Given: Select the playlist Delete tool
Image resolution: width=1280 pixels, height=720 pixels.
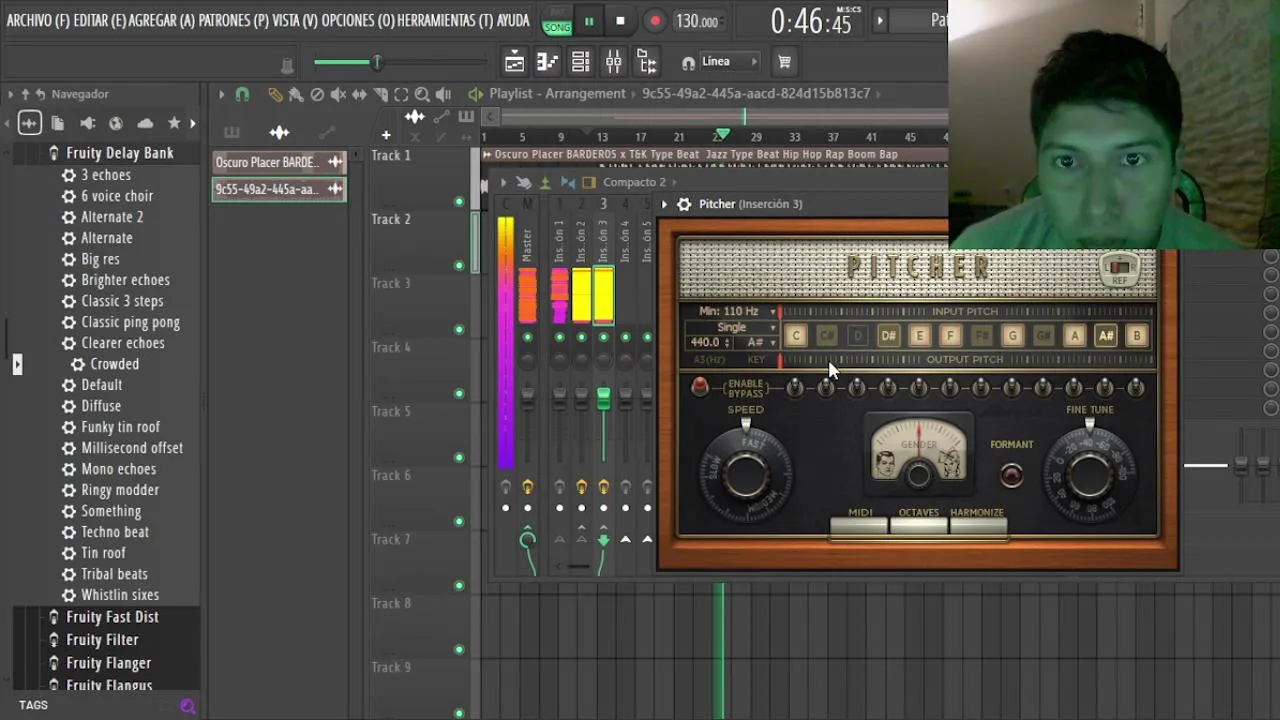Looking at the screenshot, I should point(317,94).
